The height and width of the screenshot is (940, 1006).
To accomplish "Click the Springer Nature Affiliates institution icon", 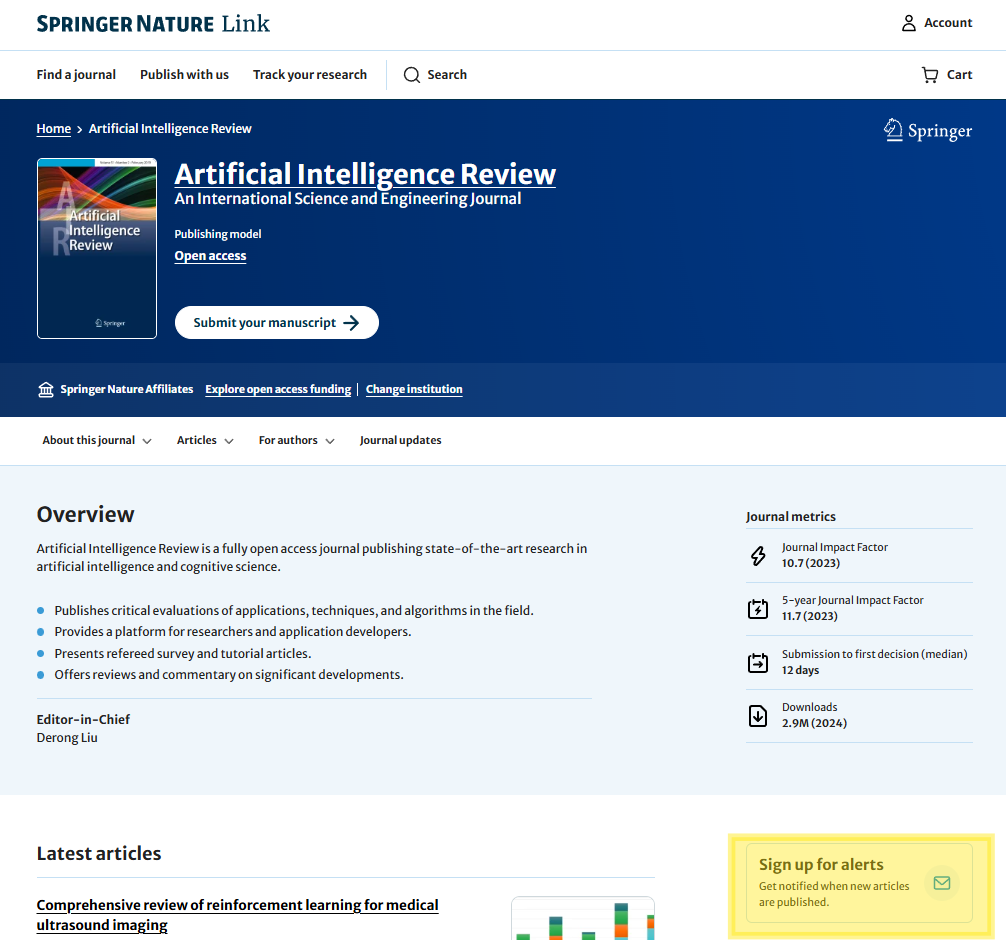I will pyautogui.click(x=46, y=389).
